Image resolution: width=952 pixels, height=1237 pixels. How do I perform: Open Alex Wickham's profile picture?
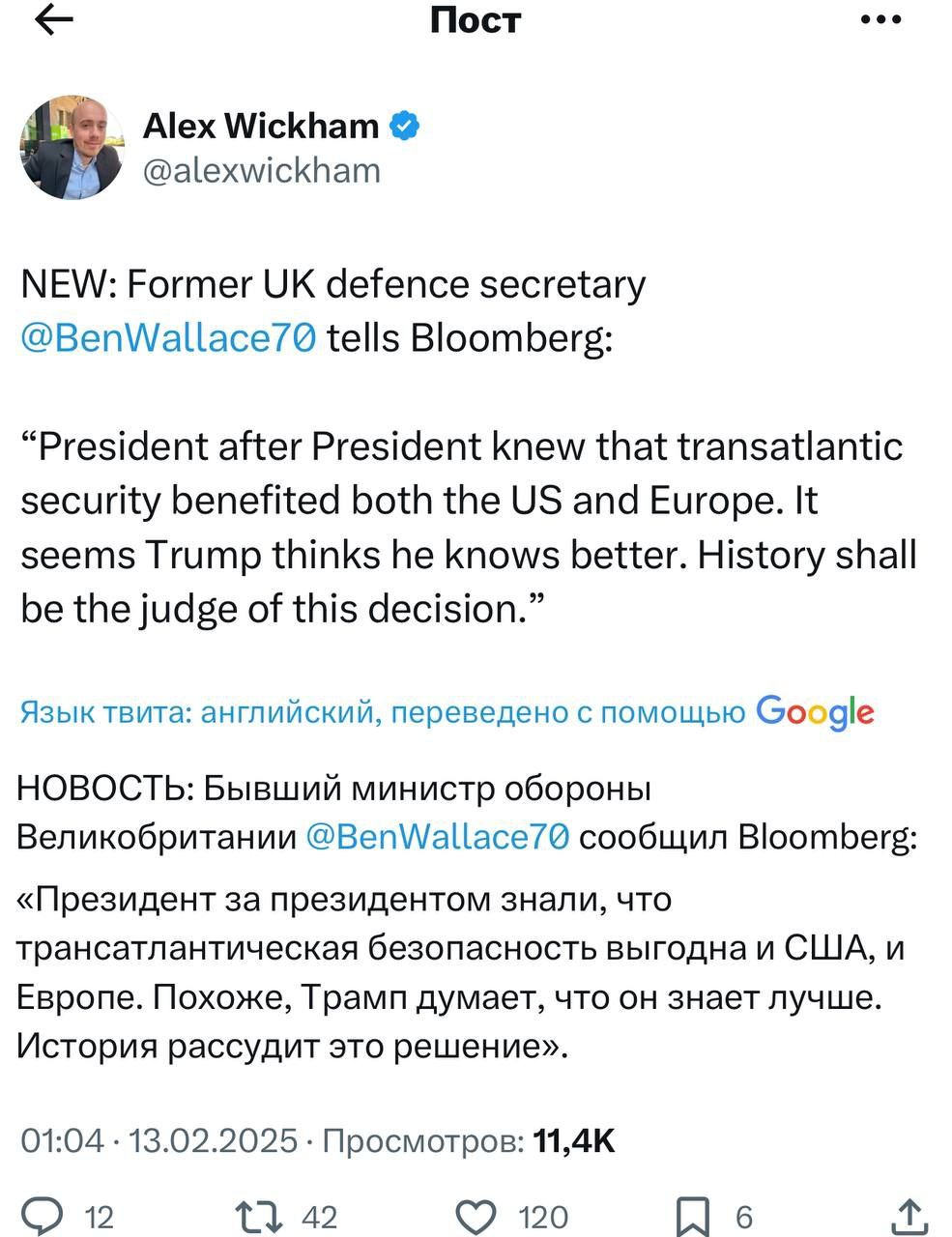72,148
